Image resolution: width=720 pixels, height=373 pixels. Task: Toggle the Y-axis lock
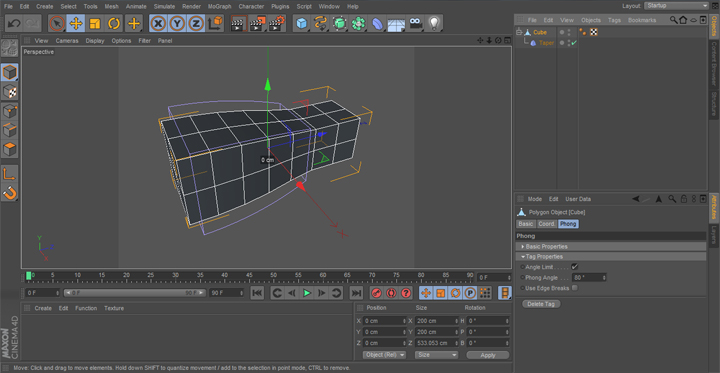tap(177, 23)
